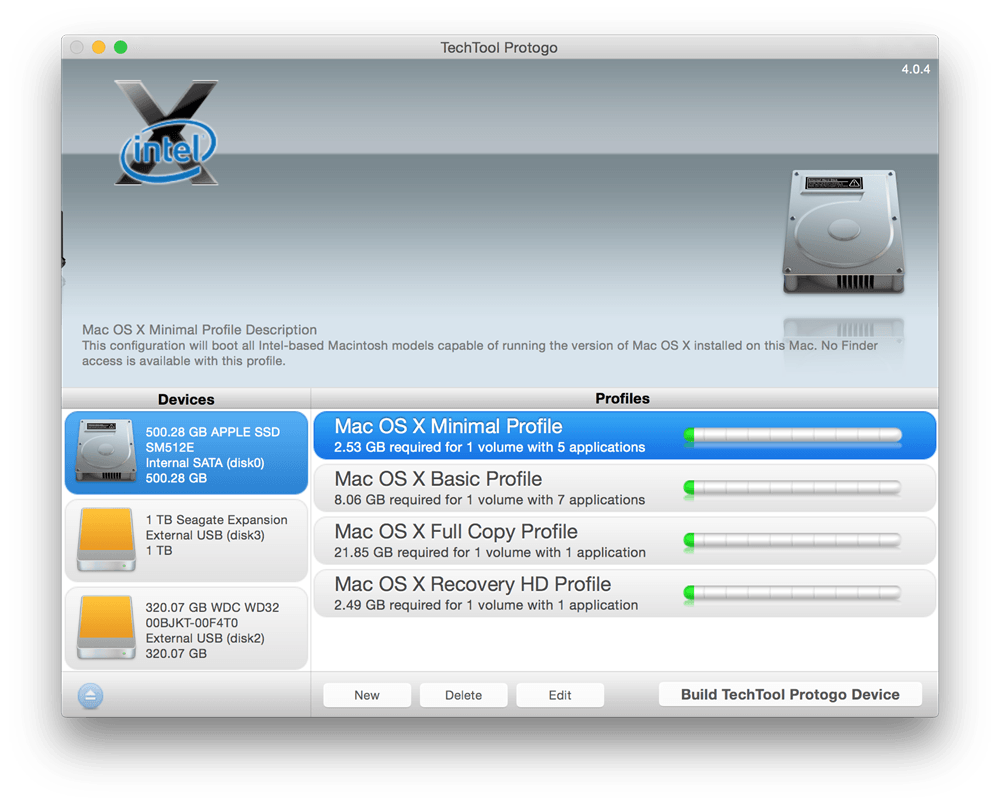This screenshot has height=804, width=1000.
Task: Click Build TechTool Protogo Device
Action: click(790, 694)
